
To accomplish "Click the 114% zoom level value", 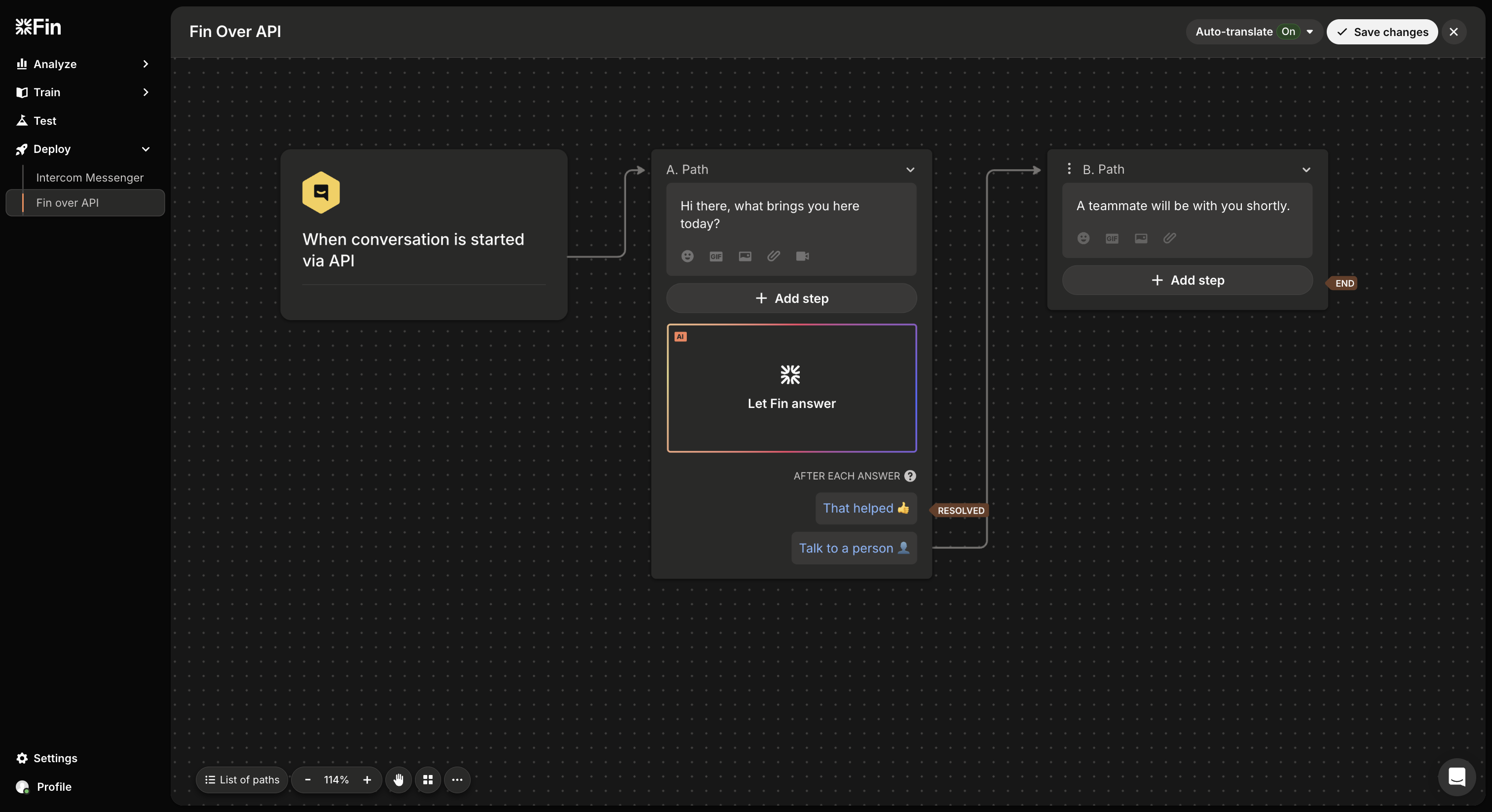I will click(x=336, y=779).
